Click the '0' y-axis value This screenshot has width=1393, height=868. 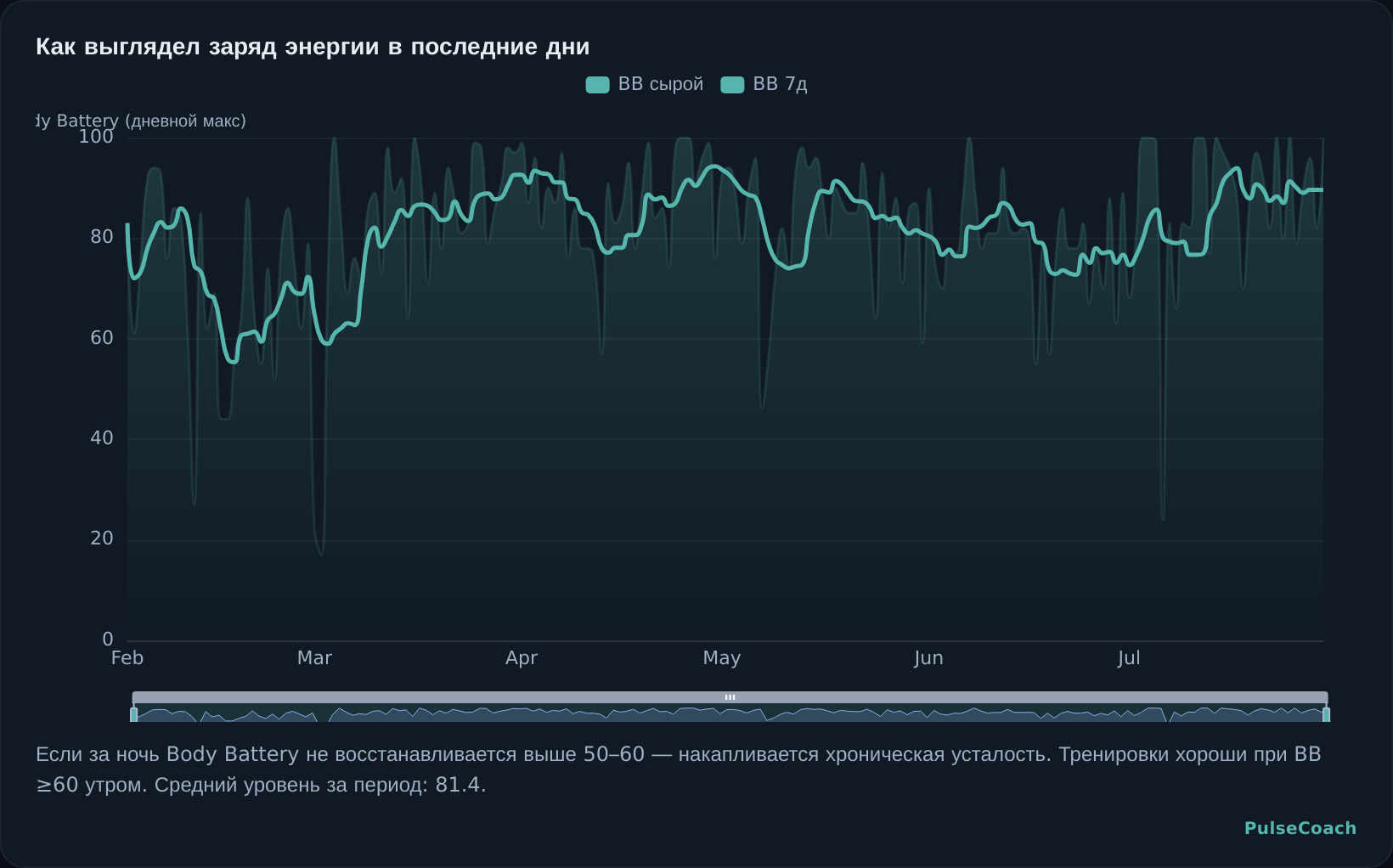click(108, 640)
